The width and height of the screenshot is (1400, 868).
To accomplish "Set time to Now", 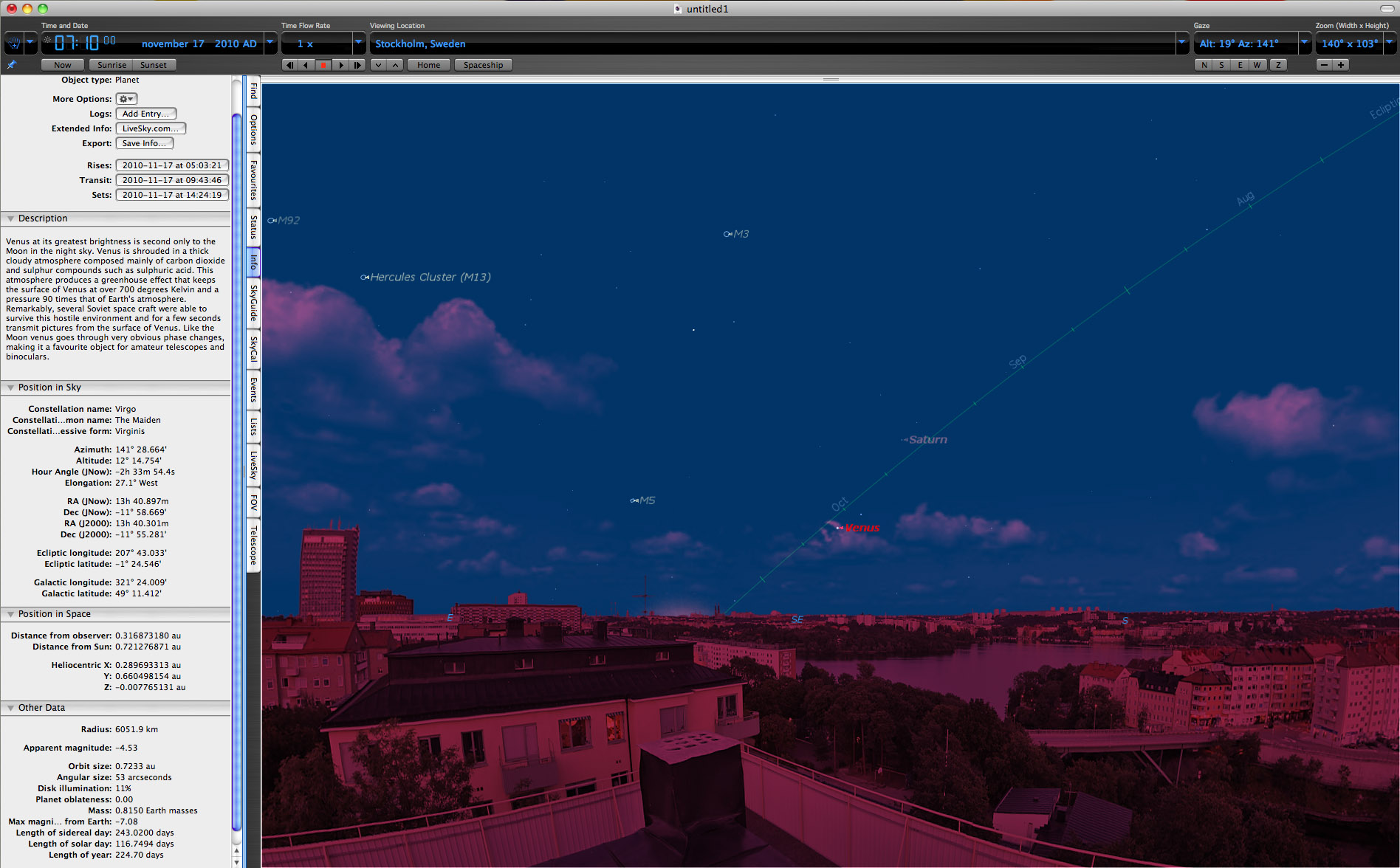I will (63, 65).
